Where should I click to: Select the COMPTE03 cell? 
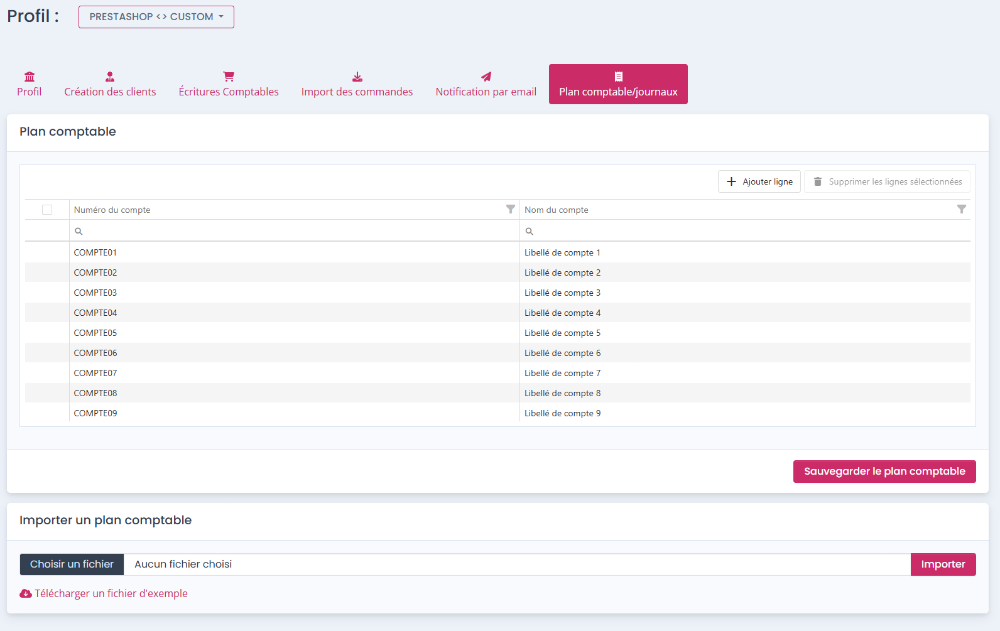point(295,293)
